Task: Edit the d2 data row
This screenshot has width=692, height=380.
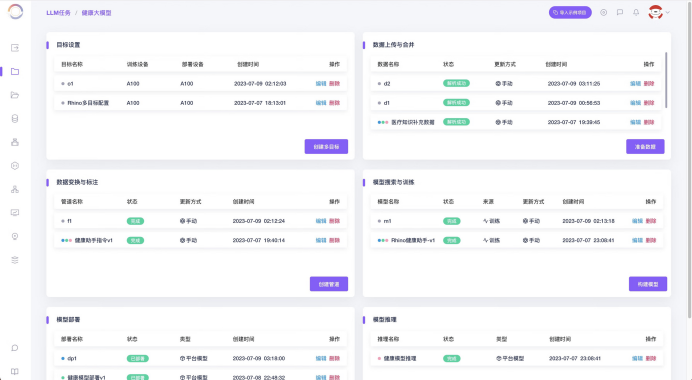Action: click(635, 83)
